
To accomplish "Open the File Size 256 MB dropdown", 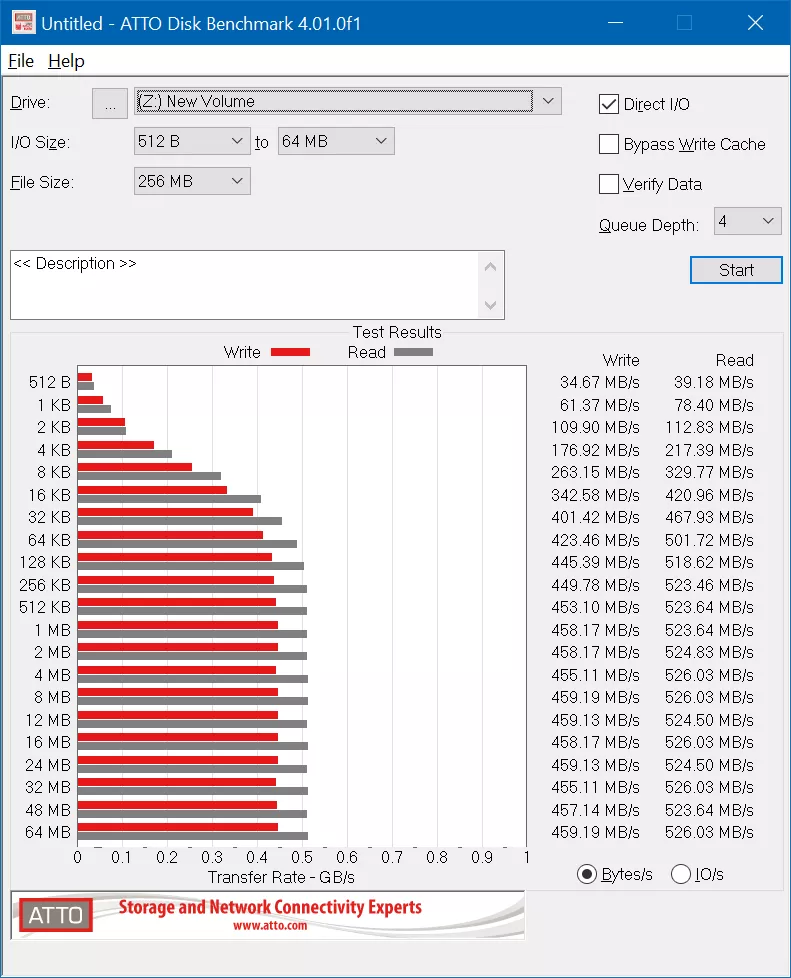I will pos(192,181).
